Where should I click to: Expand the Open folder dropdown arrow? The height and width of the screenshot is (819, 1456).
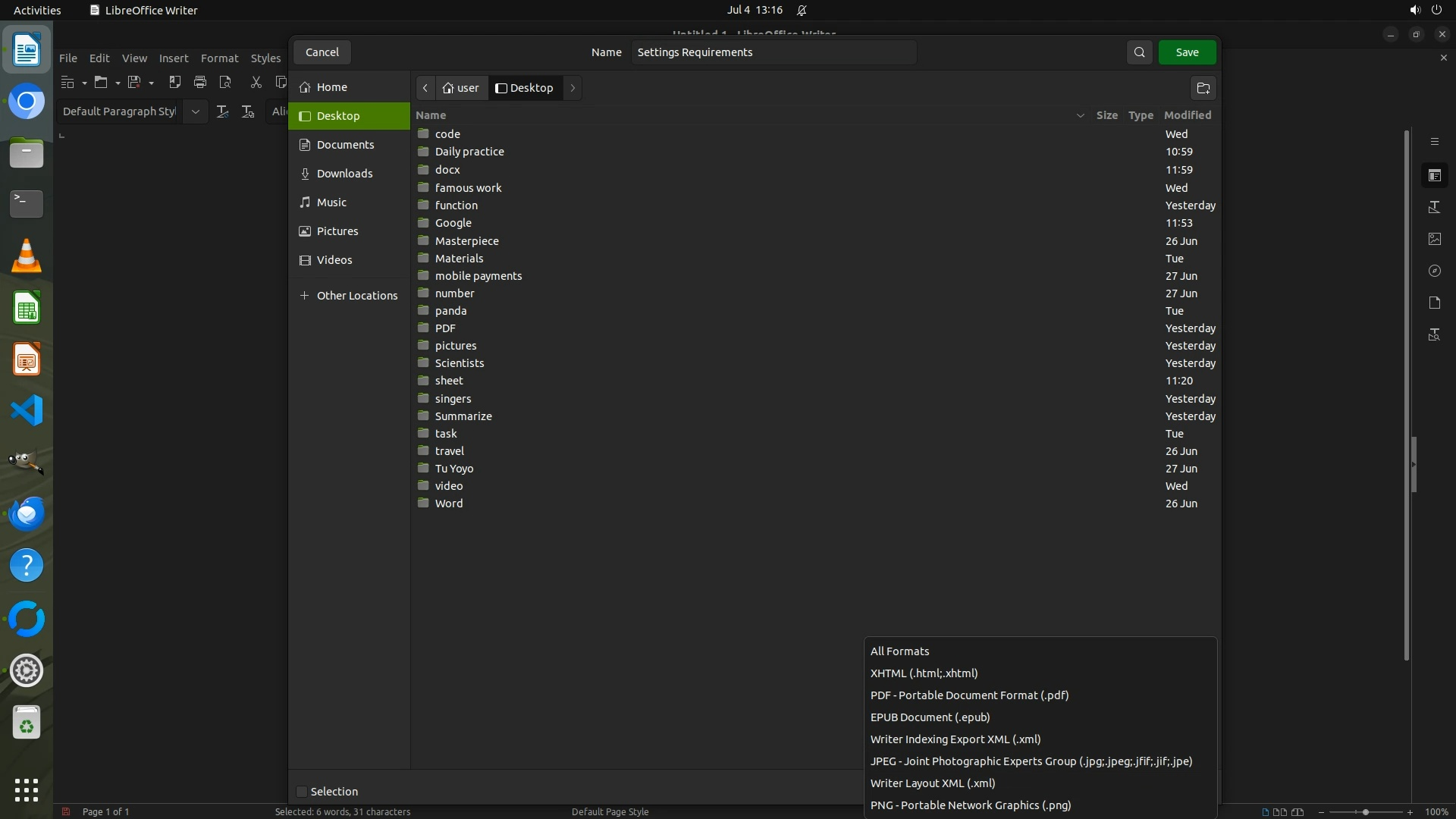click(118, 83)
